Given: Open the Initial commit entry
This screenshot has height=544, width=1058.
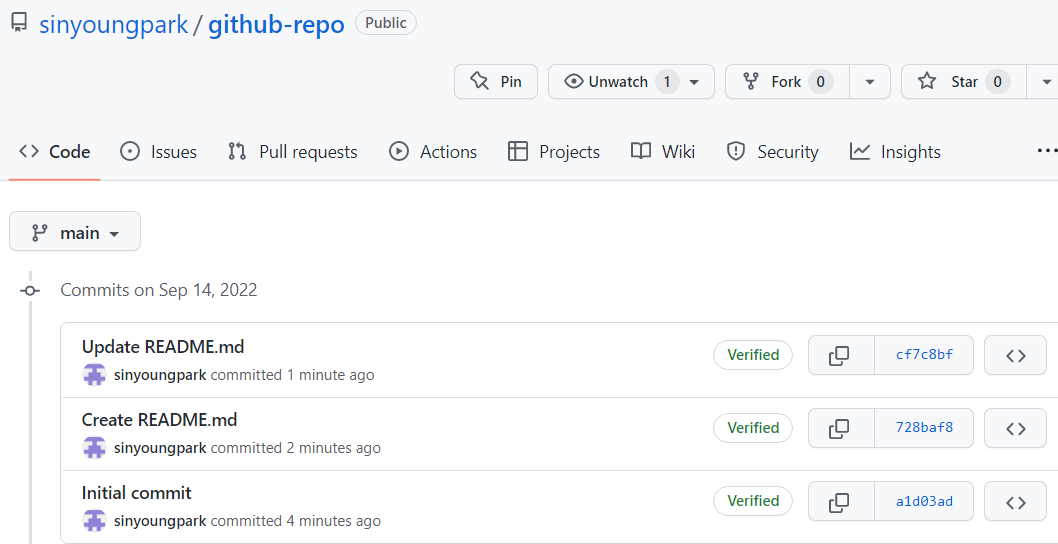Looking at the screenshot, I should point(136,493).
